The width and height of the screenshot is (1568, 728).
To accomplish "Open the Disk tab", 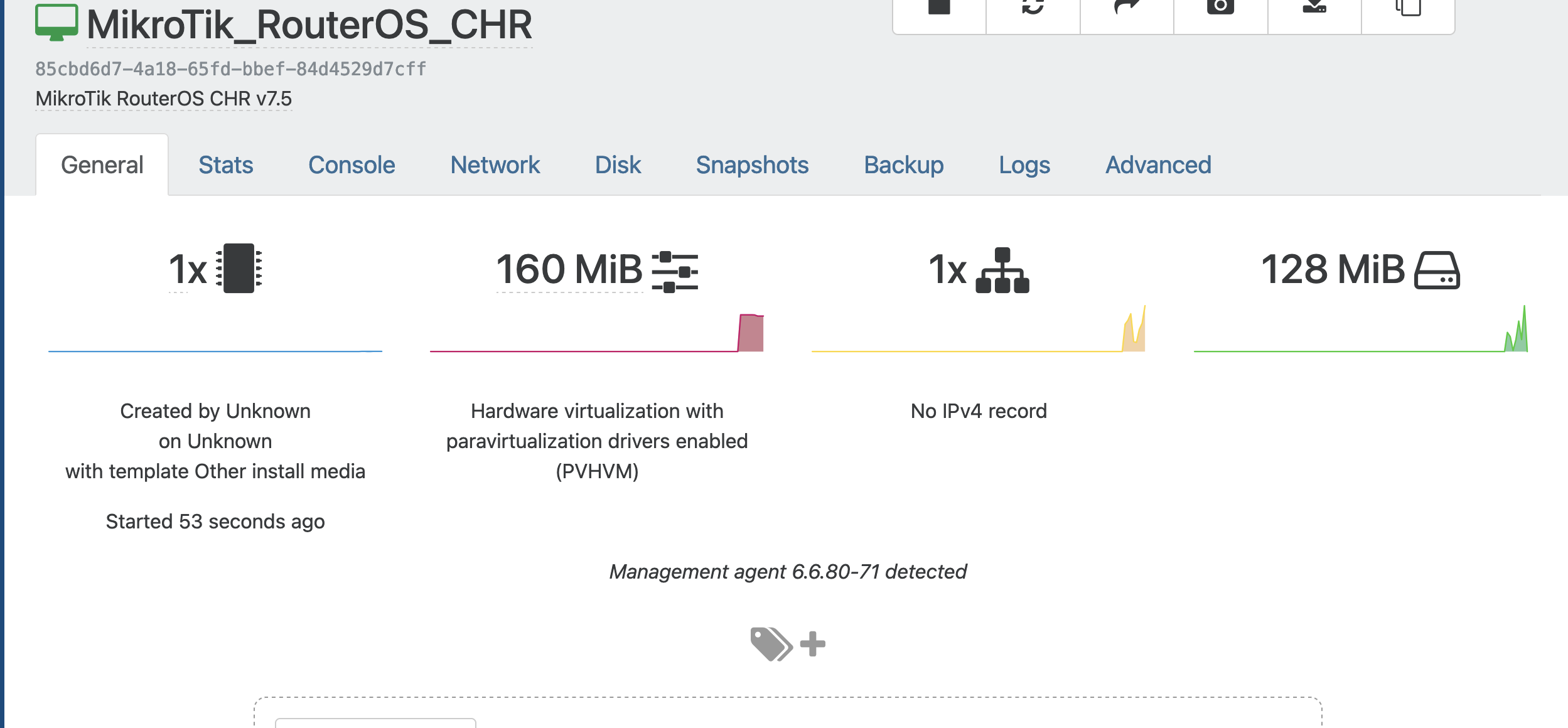I will pyautogui.click(x=618, y=165).
